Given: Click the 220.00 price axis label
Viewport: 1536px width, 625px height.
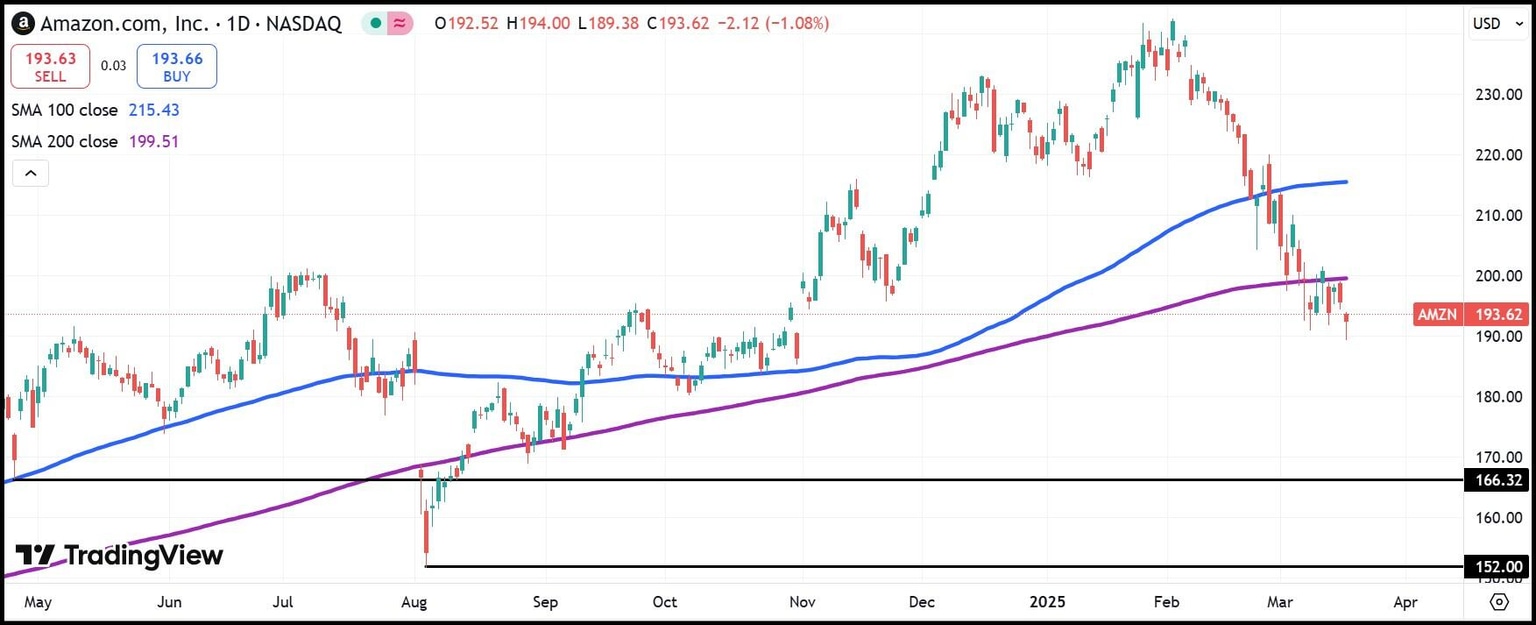Looking at the screenshot, I should click(x=1497, y=155).
